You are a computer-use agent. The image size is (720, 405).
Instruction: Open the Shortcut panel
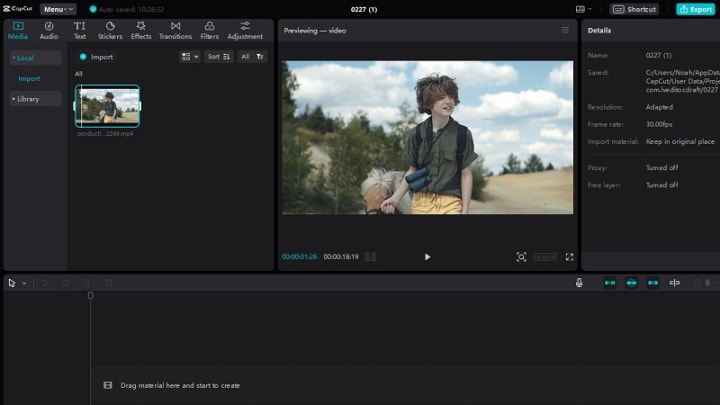click(634, 9)
